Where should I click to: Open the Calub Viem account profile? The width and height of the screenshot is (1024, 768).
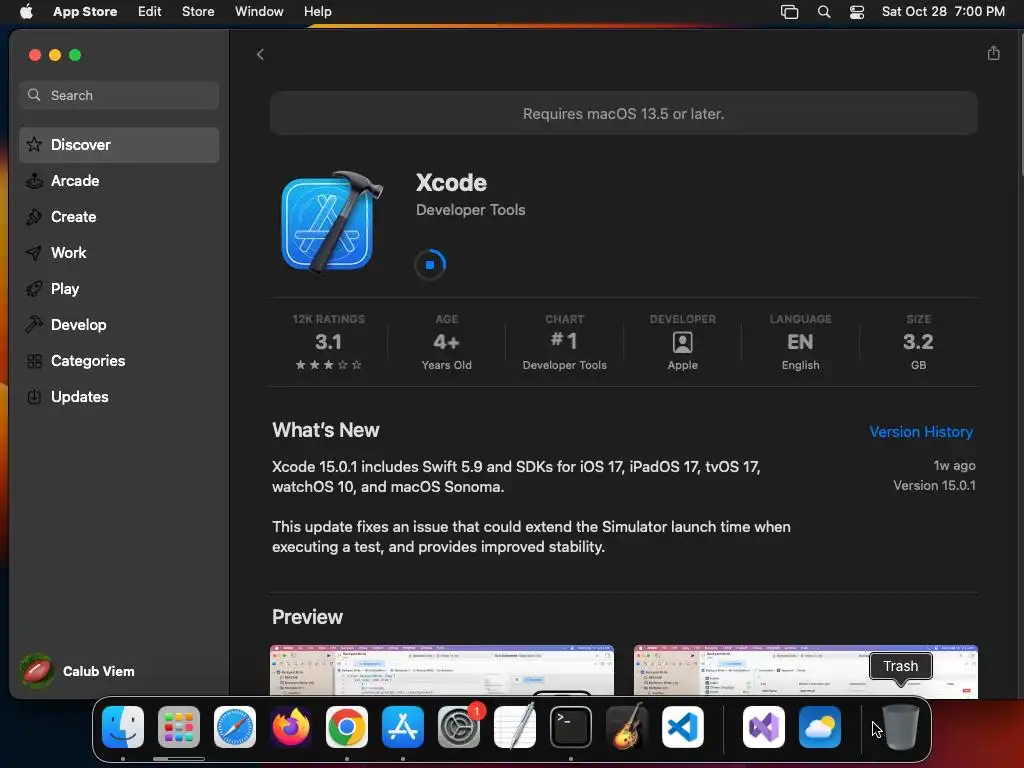(77, 671)
